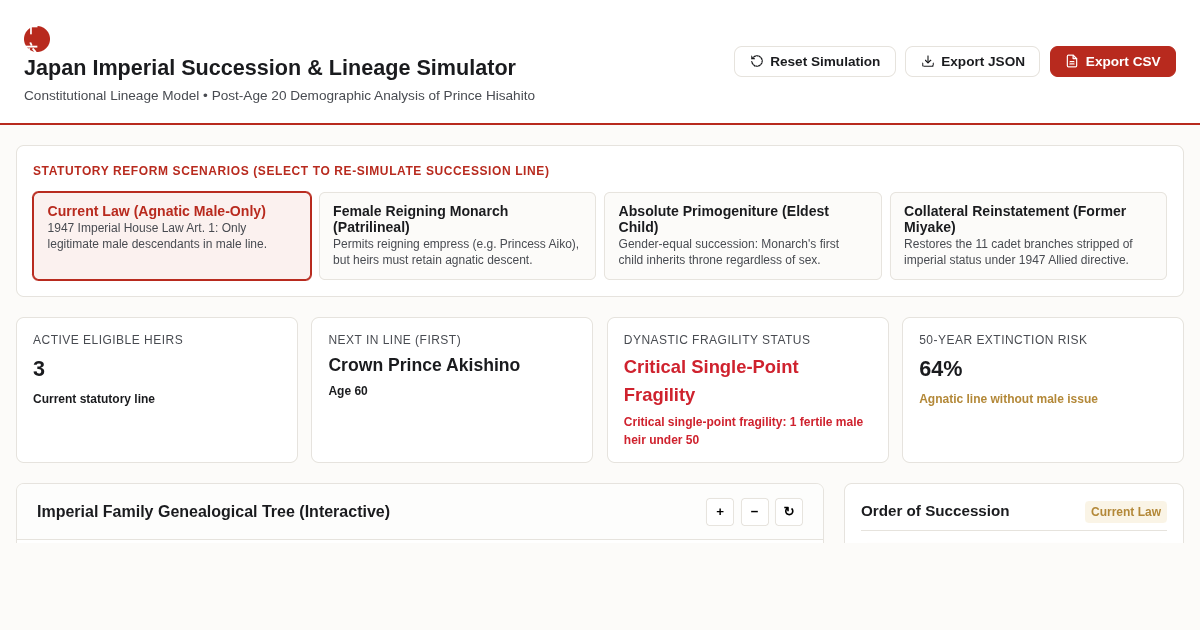Click the Imperial Family Genealogical Tree heading
Screen dimensions: 1200x630
[214, 512]
